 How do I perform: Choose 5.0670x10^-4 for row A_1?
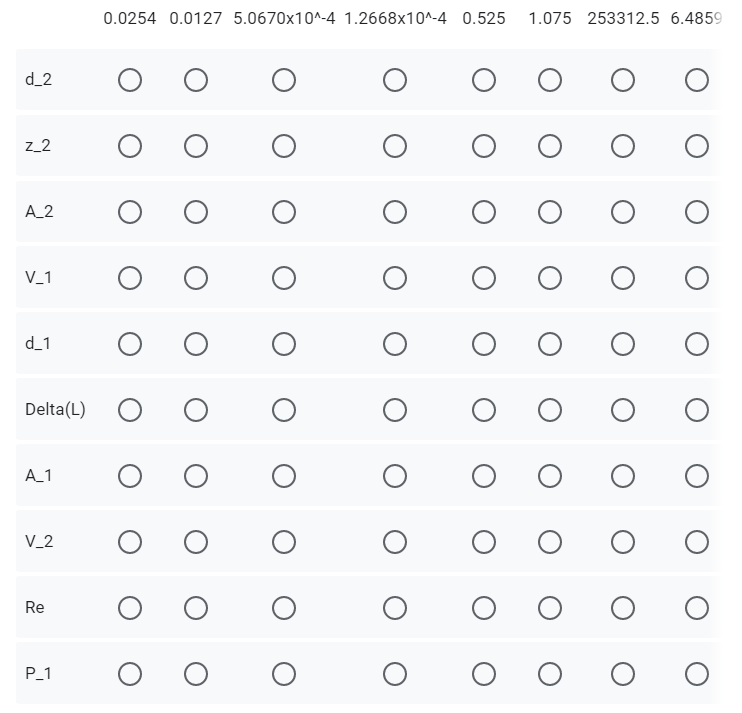[x=284, y=476]
